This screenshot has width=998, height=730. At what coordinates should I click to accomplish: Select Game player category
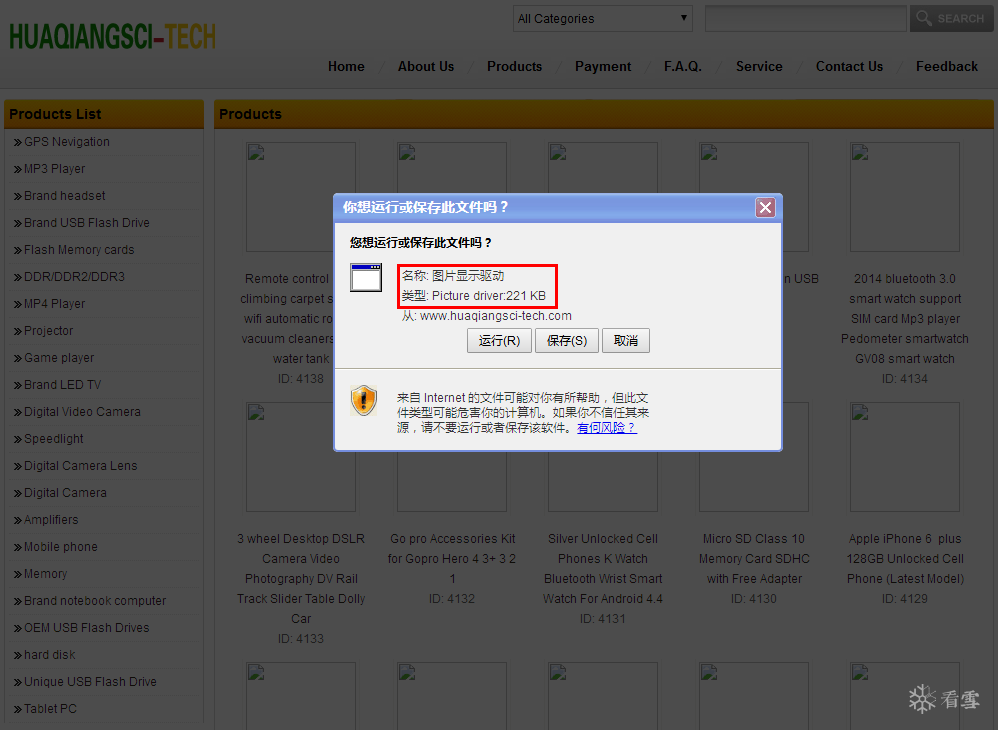pyautogui.click(x=59, y=358)
